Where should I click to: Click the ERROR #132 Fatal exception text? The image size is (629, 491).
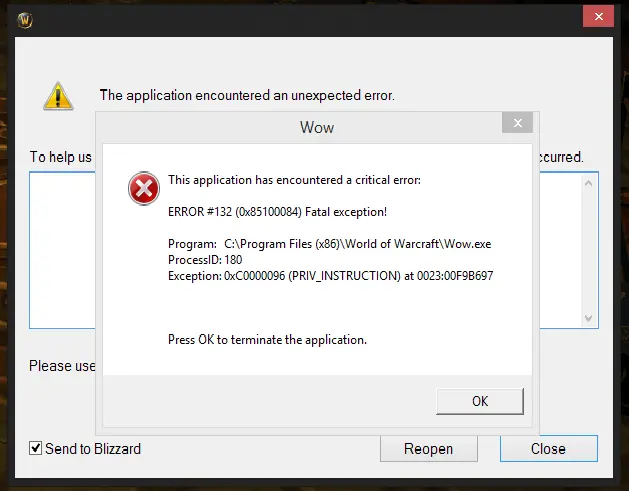[277, 212]
